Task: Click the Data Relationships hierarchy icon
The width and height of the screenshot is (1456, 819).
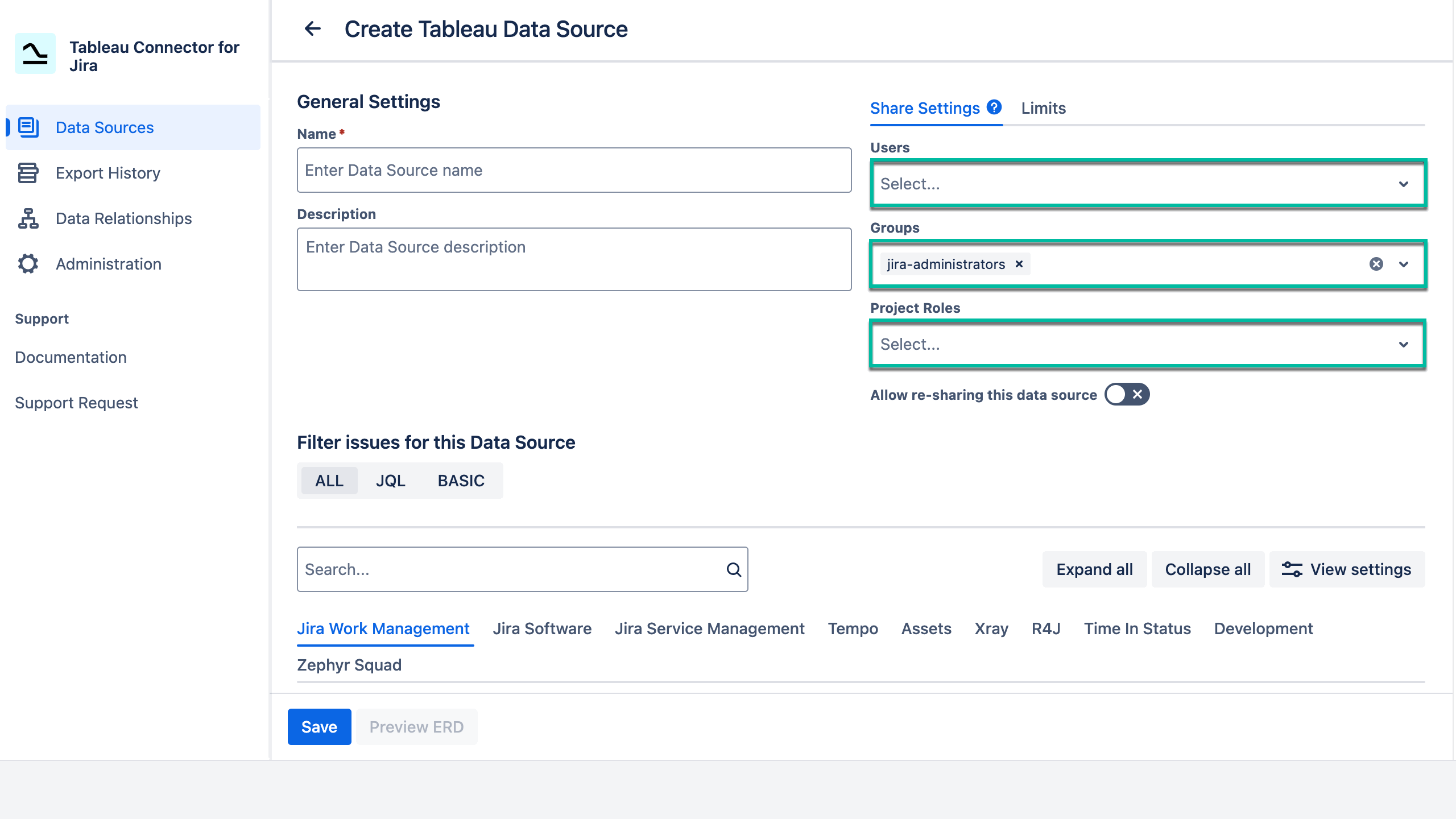Action: click(x=28, y=218)
